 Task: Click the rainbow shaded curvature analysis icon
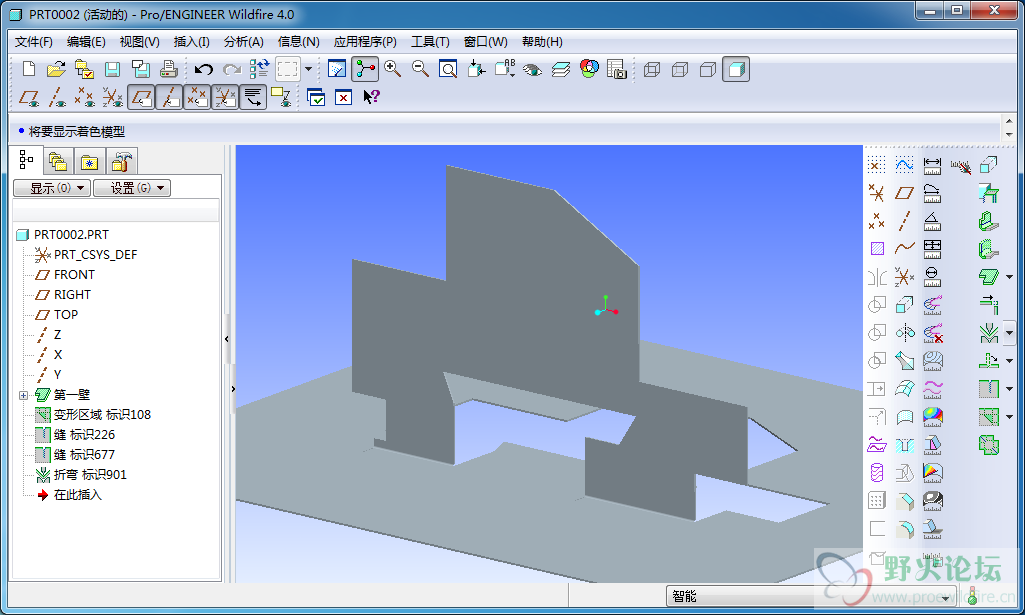pos(933,416)
